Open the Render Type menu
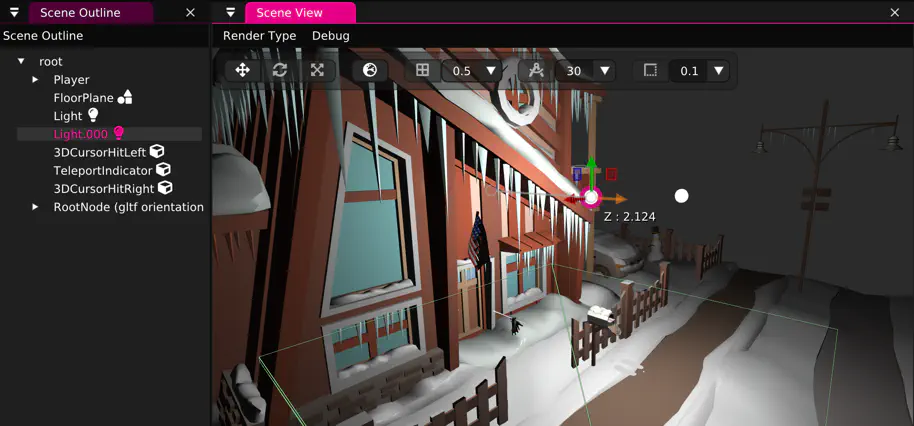 pyautogui.click(x=259, y=36)
